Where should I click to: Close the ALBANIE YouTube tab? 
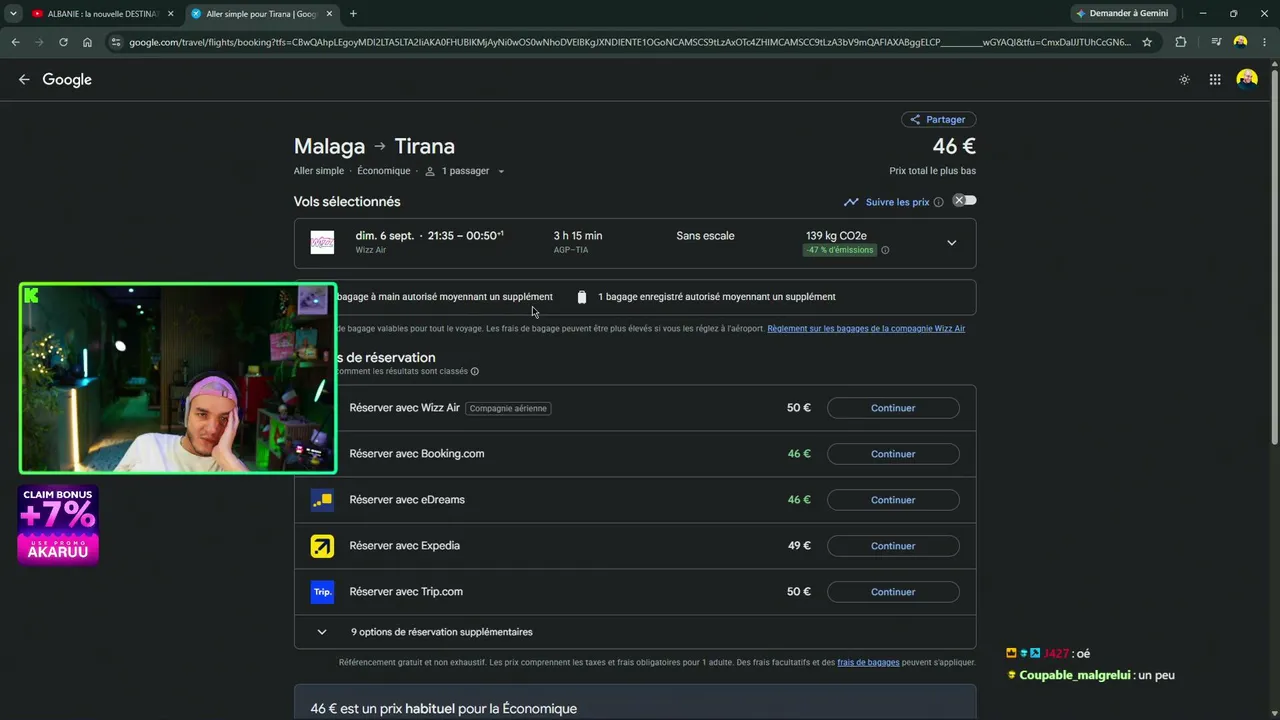click(171, 14)
